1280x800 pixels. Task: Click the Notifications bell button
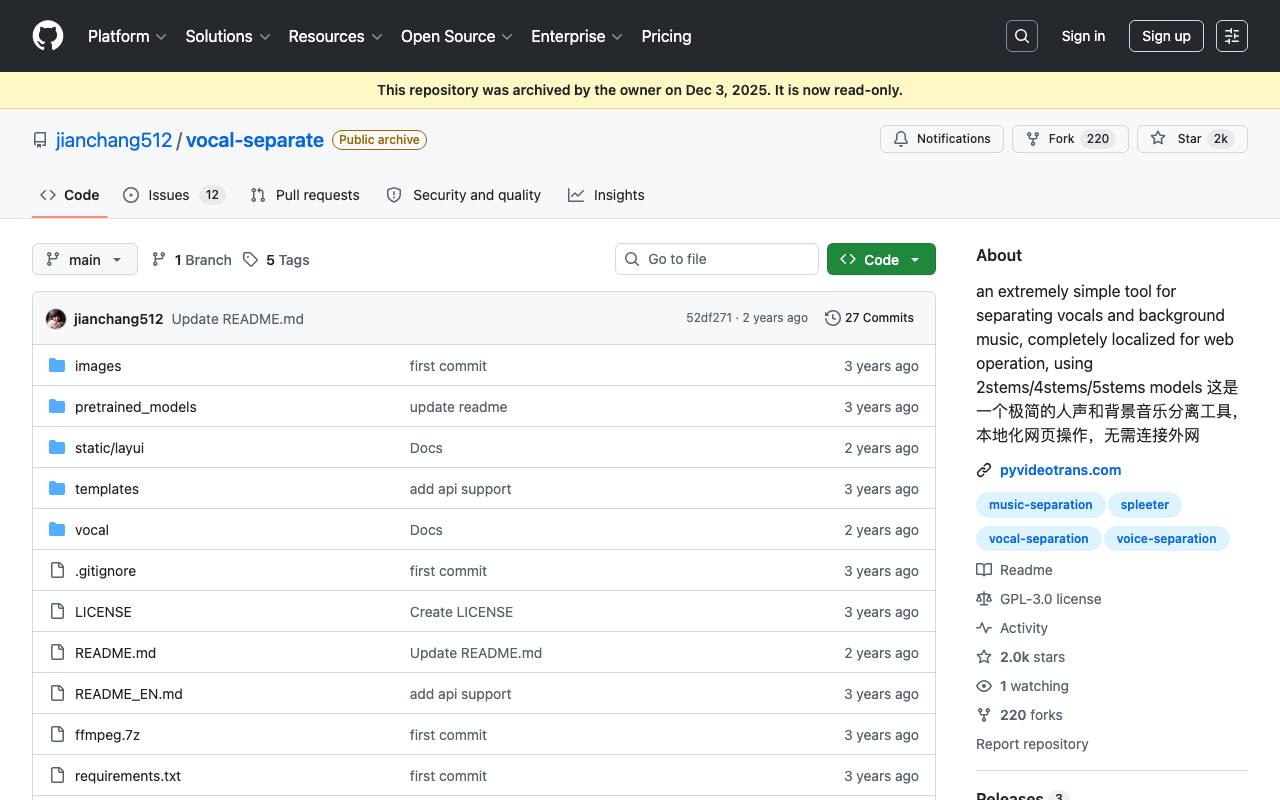pos(942,139)
